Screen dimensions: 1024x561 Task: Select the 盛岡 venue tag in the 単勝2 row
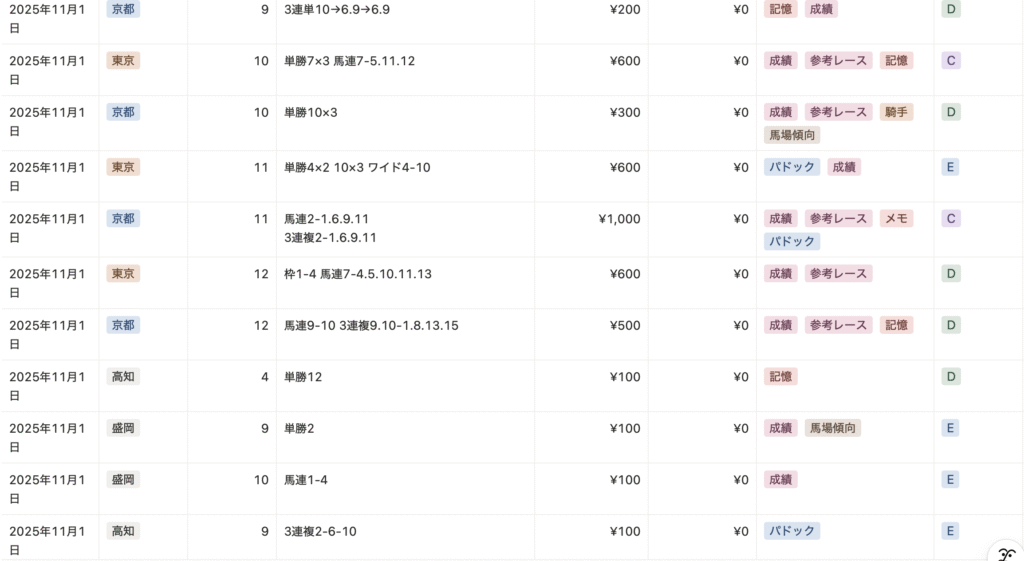pos(123,428)
